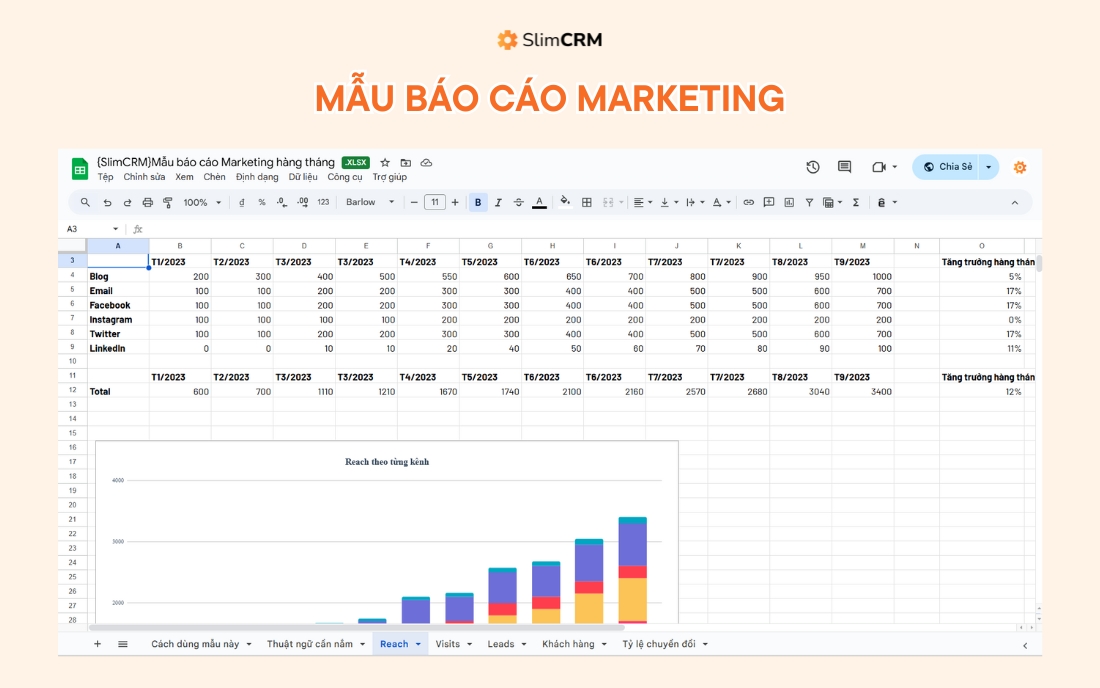This screenshot has height=688, width=1100.
Task: Select the paint format tool
Action: coord(170,202)
